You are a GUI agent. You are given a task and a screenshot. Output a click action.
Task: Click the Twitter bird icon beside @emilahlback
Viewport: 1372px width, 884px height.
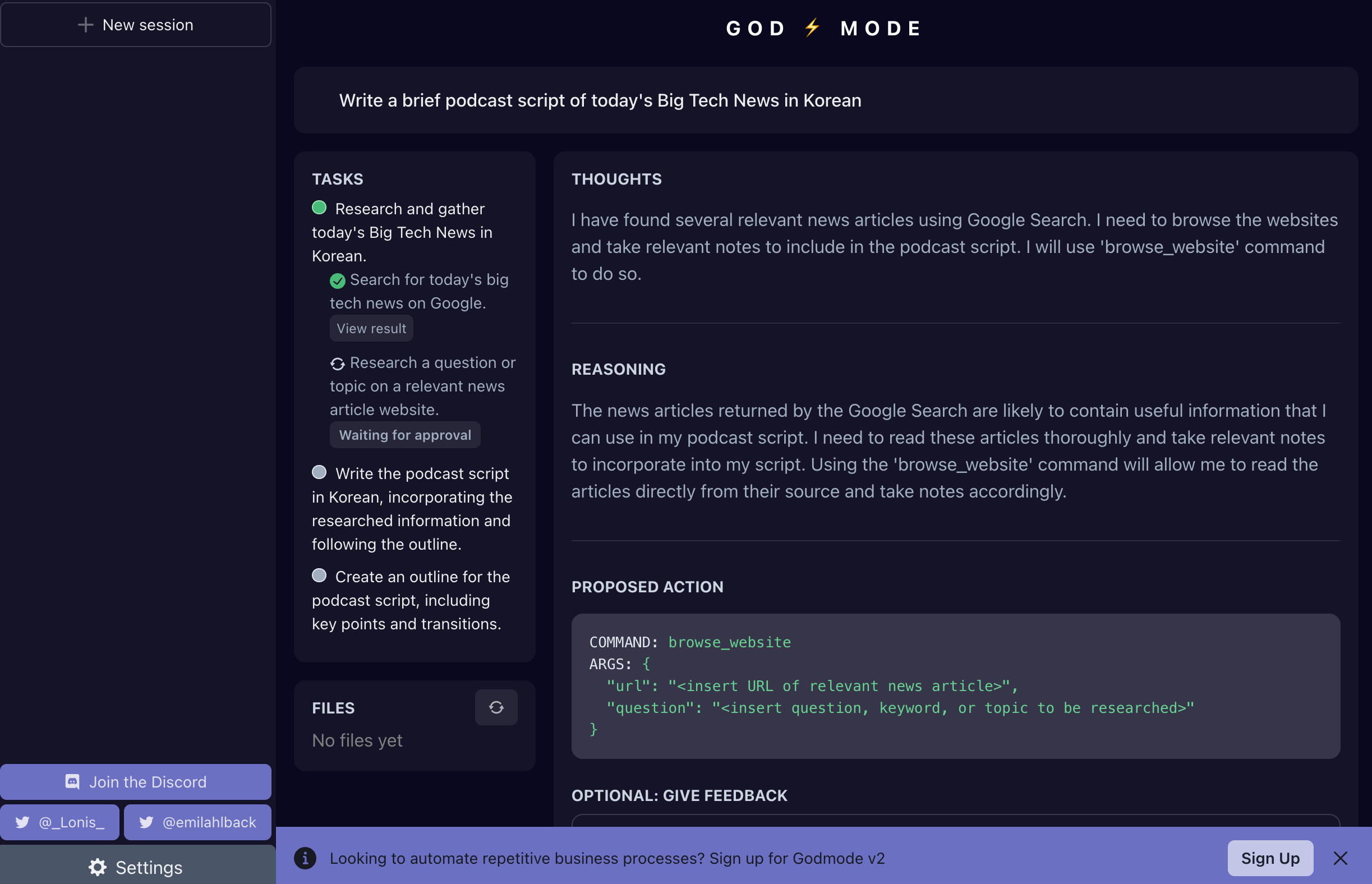146,822
